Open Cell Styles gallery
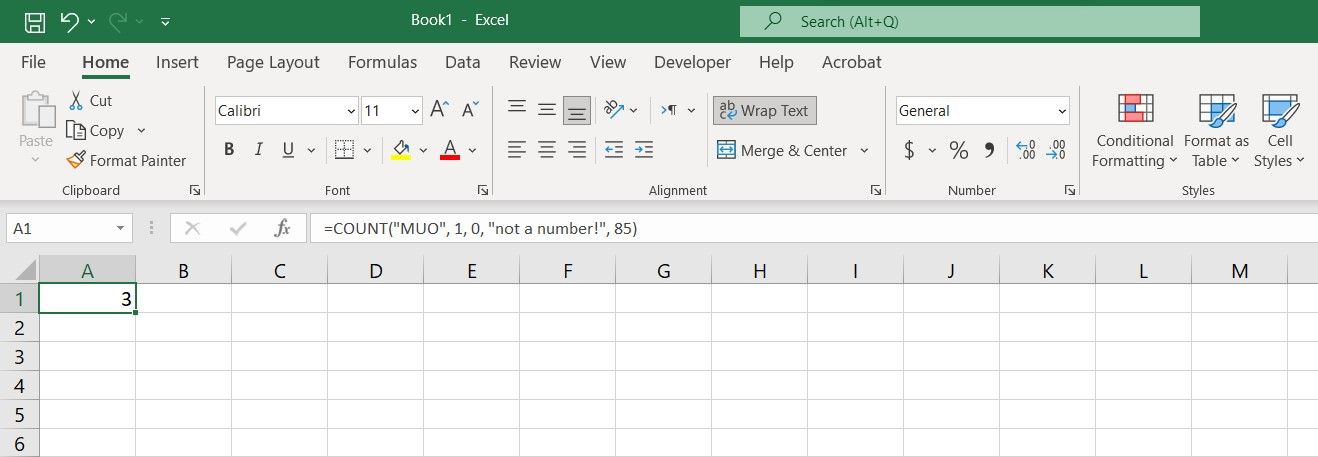Viewport: 1318px width, 457px height. pos(1280,131)
